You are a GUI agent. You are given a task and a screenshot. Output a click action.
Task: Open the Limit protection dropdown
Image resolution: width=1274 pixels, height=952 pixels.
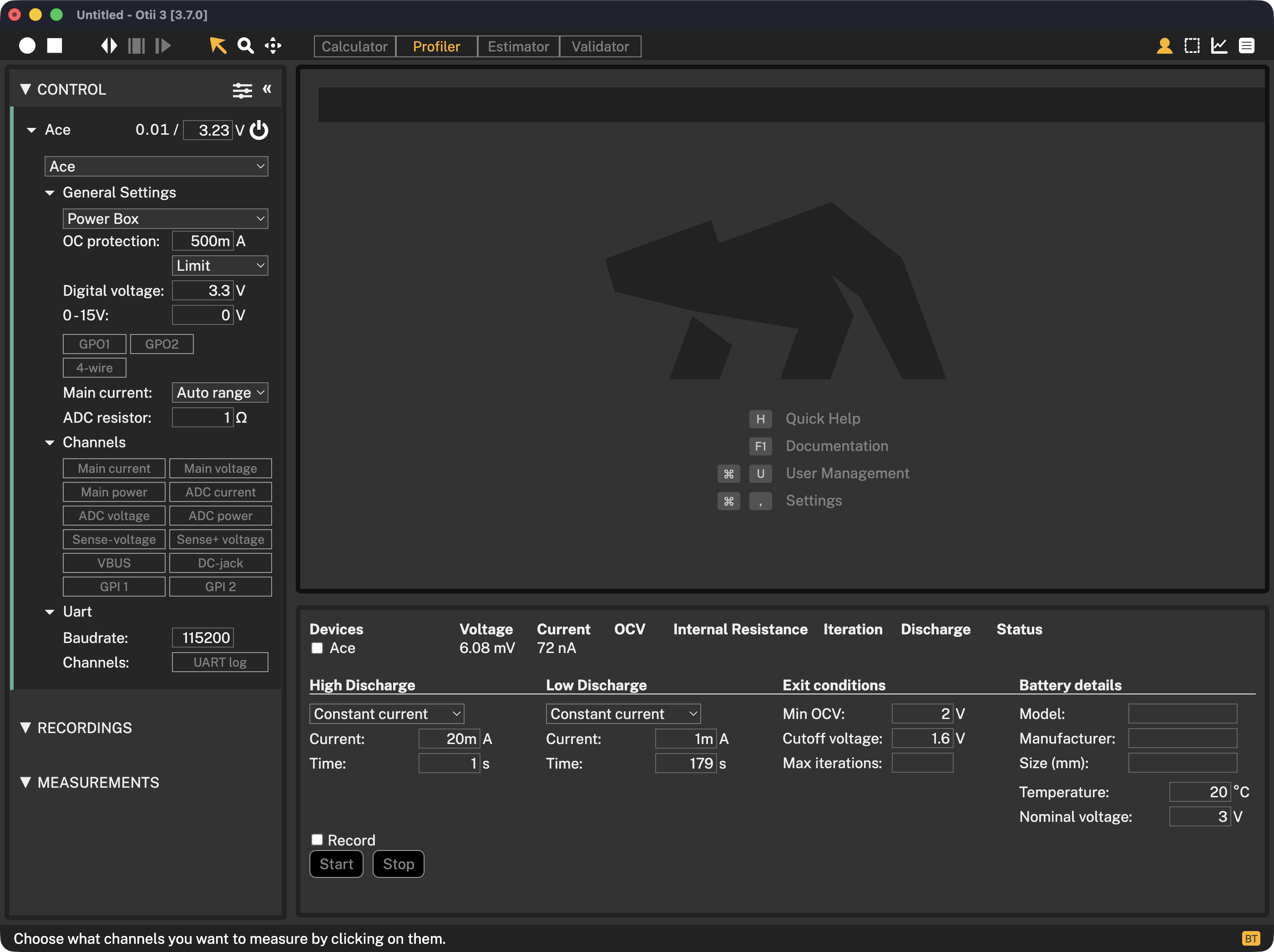(x=220, y=265)
